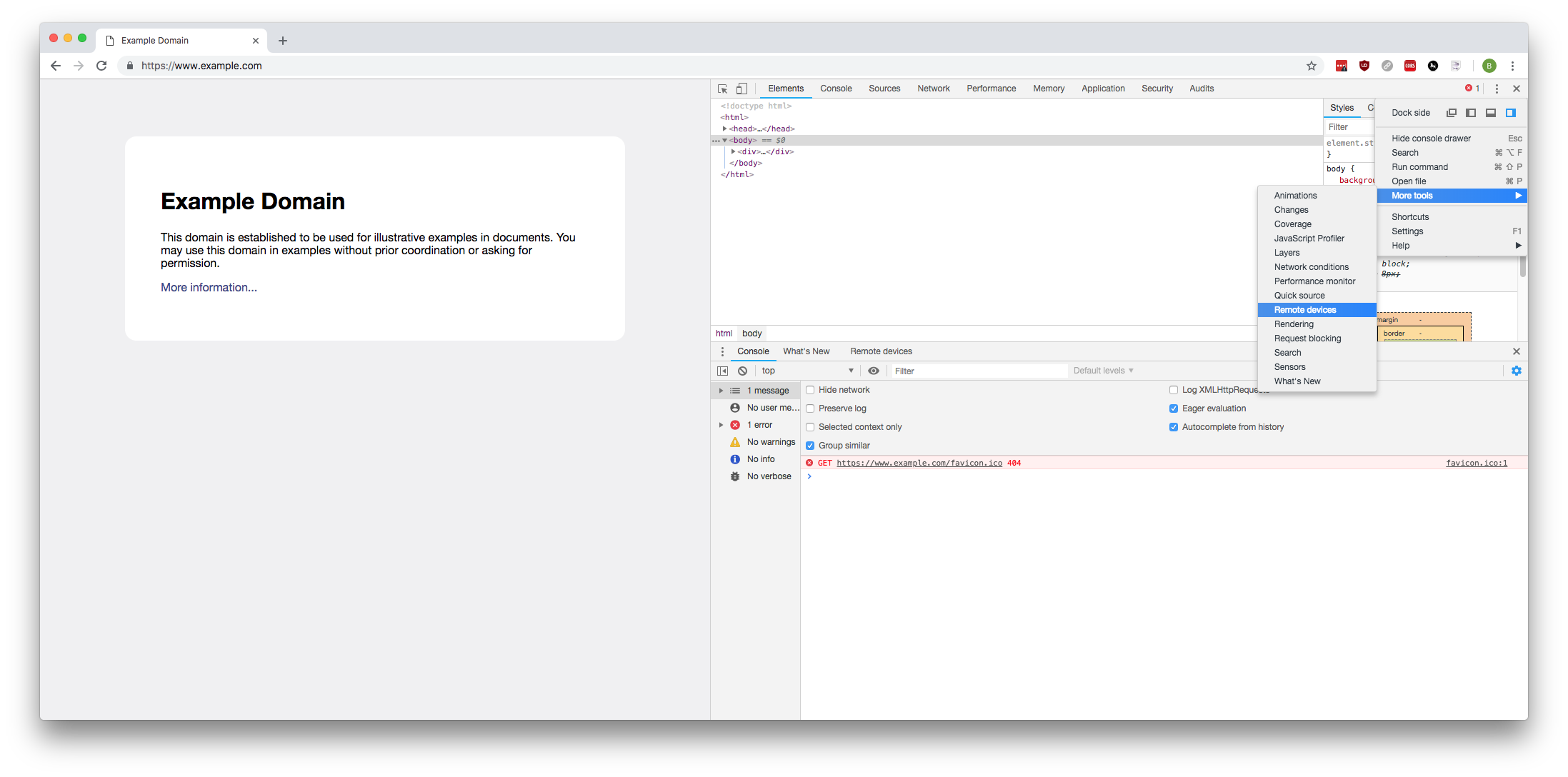Click the favicon.ico error URL
The image size is (1568, 777).
click(919, 463)
